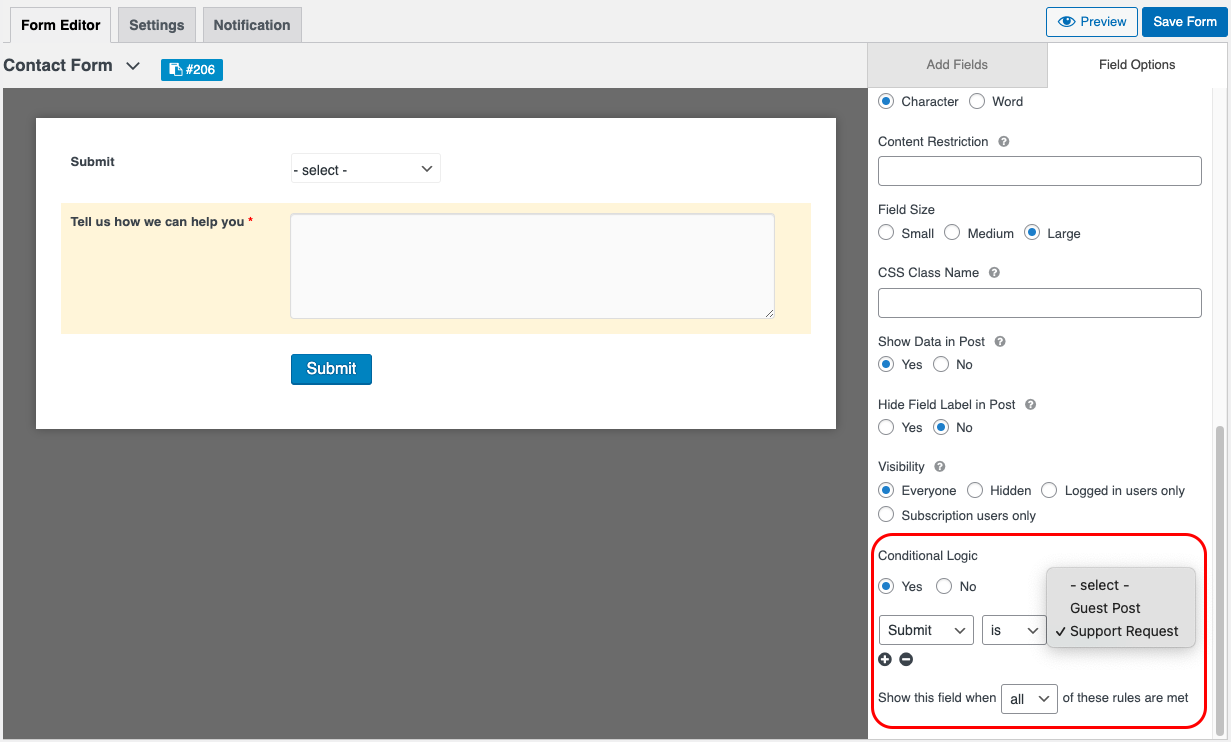Click inside the CSS Class Name field
This screenshot has height=742, width=1231.
(x=1039, y=303)
